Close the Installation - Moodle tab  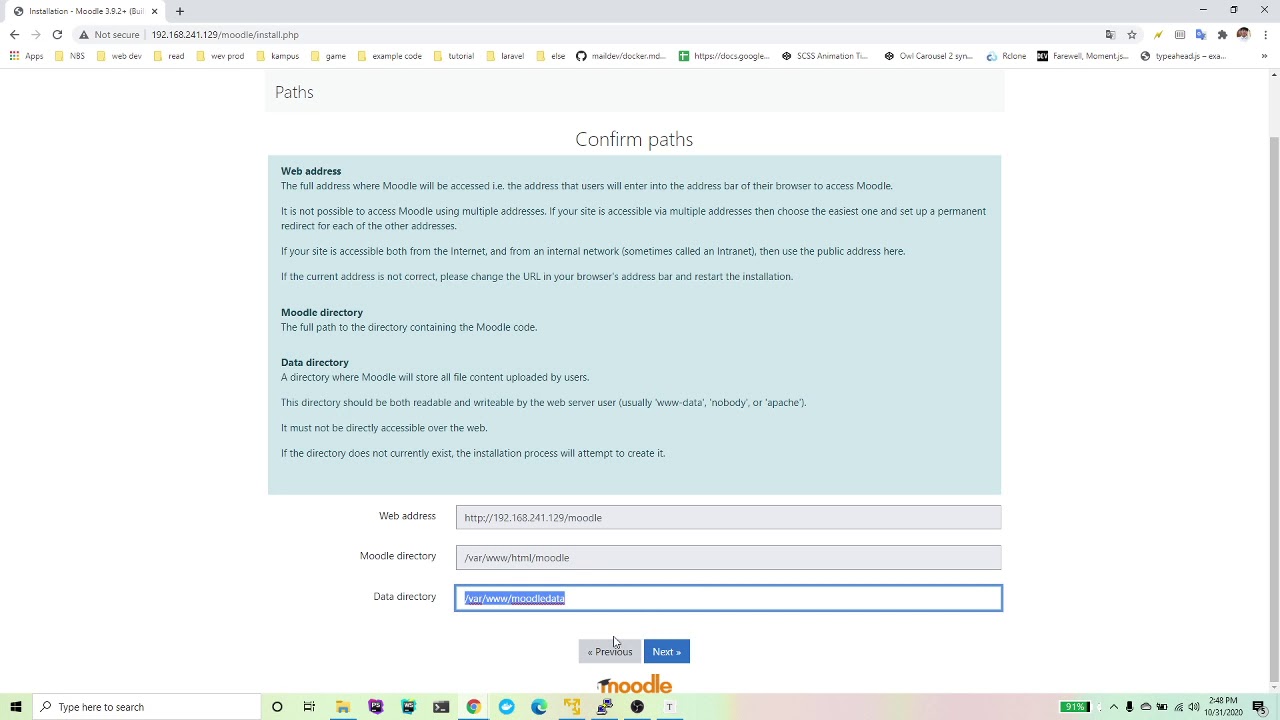154,11
